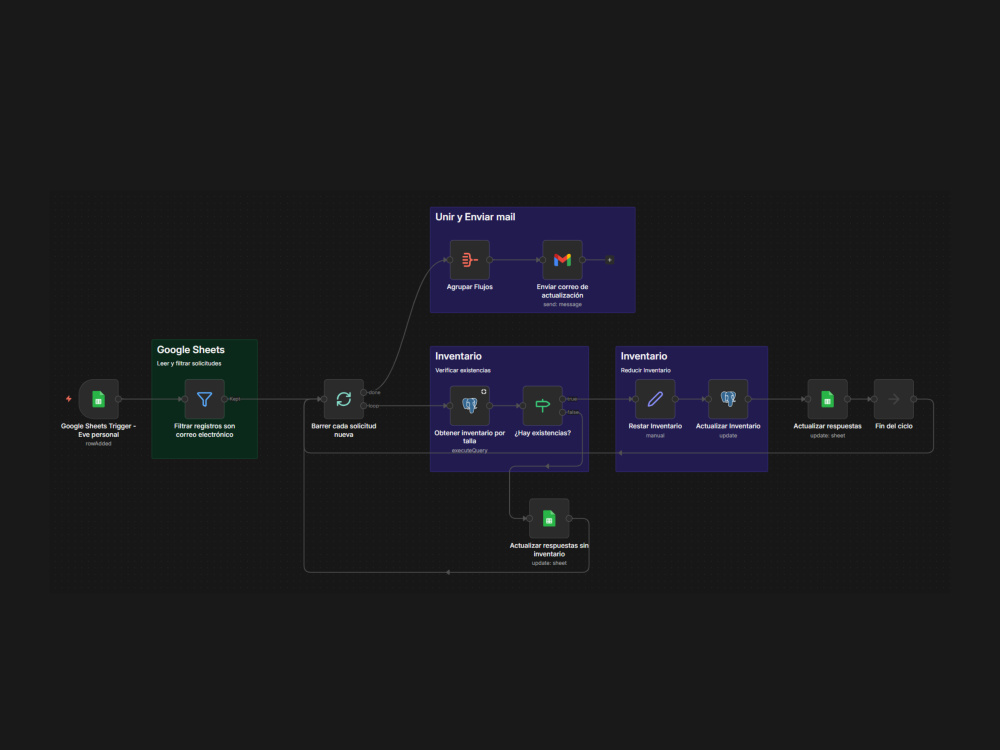The height and width of the screenshot is (750, 1000).
Task: Click the 'Agrupar Flujos' node label
Action: pyautogui.click(x=469, y=287)
